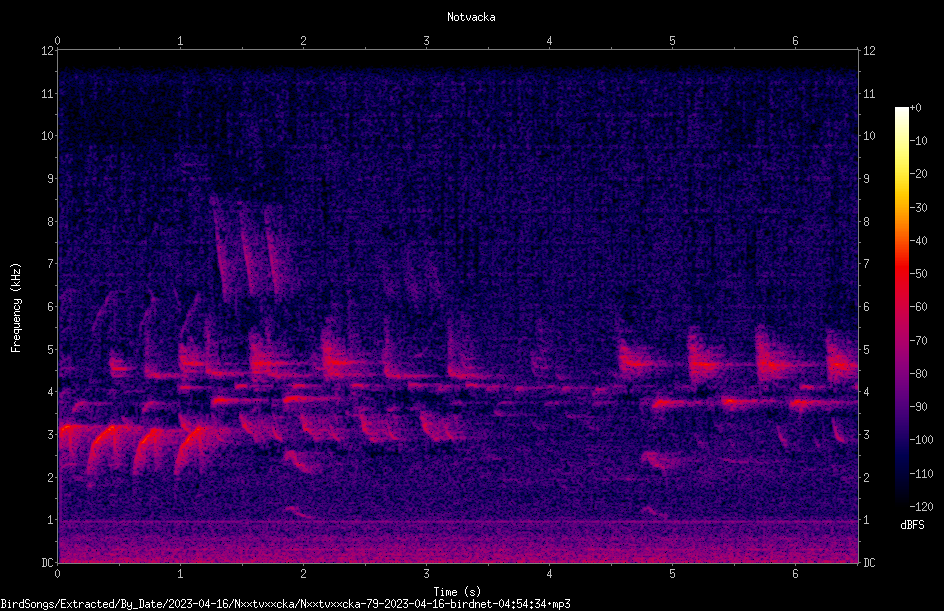Click the 1 kHz label on right axis

pyautogui.click(x=866, y=520)
